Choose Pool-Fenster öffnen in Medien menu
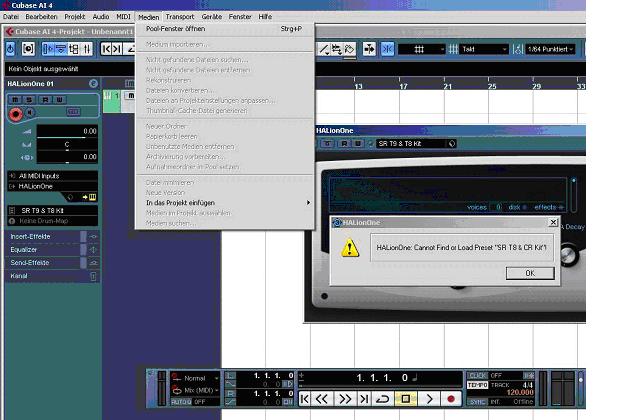The height and width of the screenshot is (420, 640). pyautogui.click(x=224, y=29)
